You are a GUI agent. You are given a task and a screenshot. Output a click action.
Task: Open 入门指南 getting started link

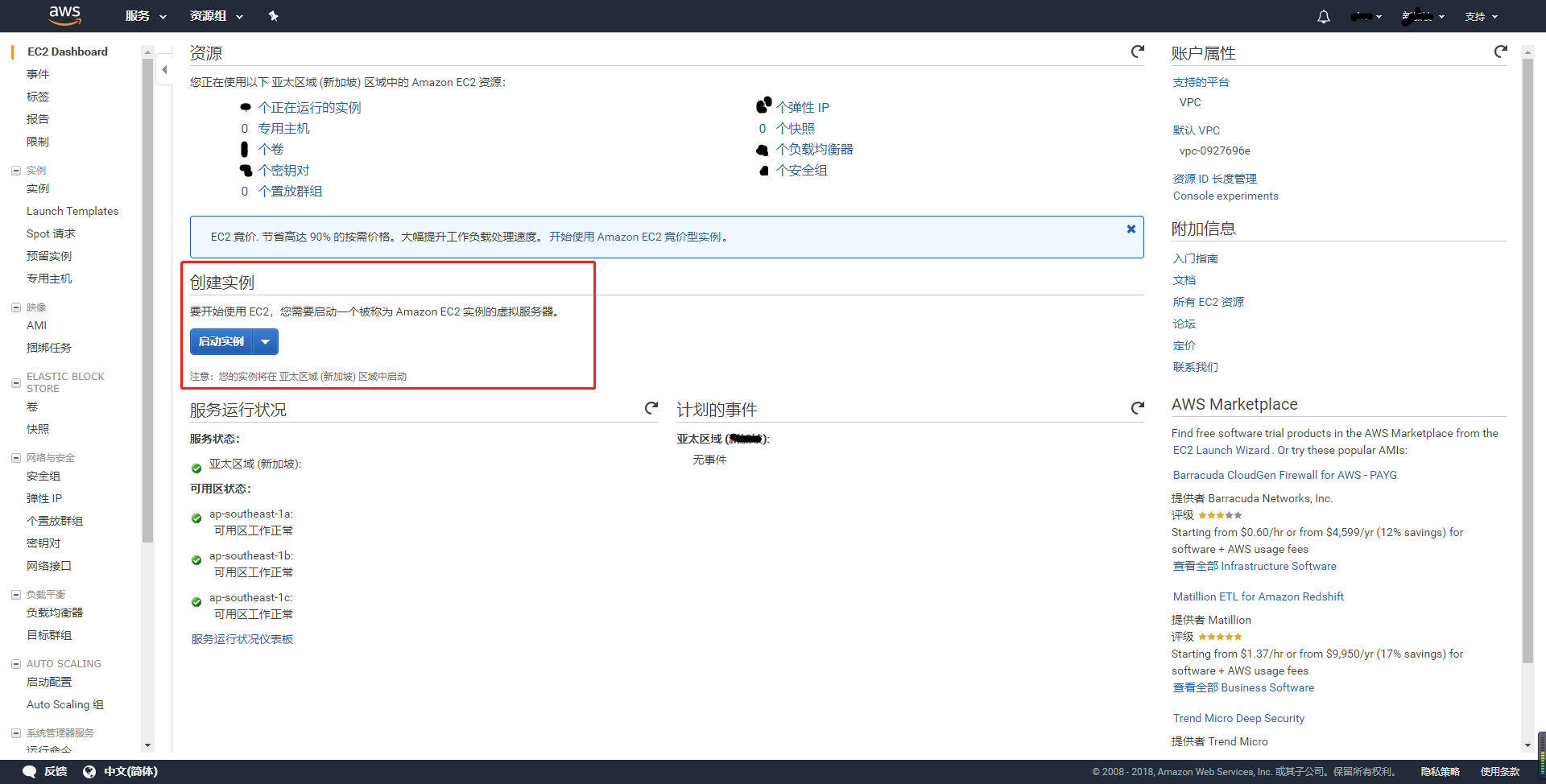point(1195,258)
